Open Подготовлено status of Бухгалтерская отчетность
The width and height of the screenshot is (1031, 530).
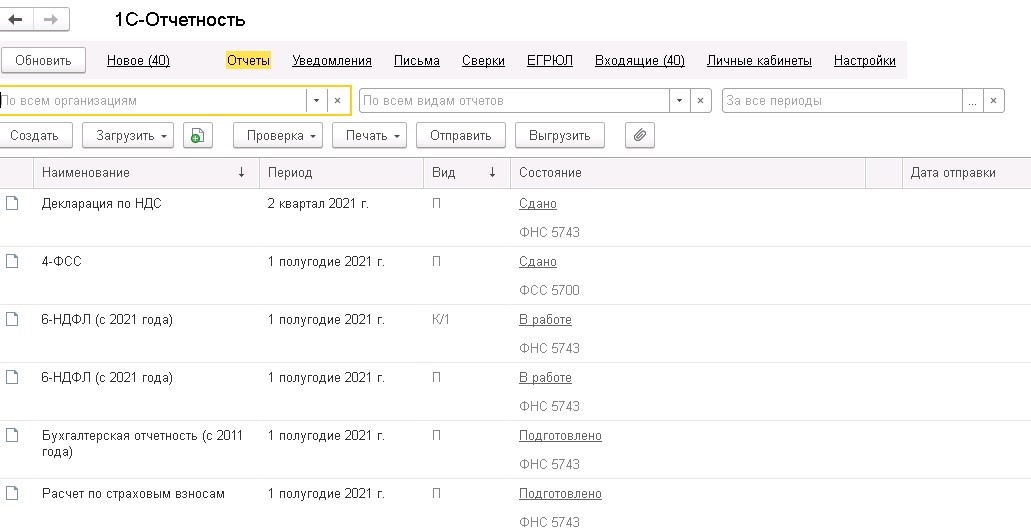click(x=560, y=435)
